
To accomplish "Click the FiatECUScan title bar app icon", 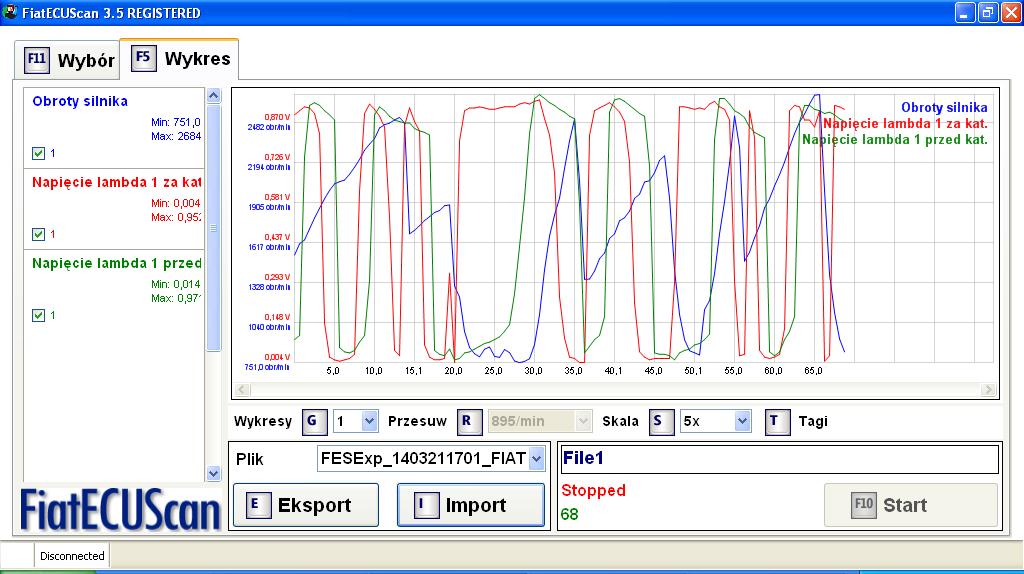I will tap(10, 12).
